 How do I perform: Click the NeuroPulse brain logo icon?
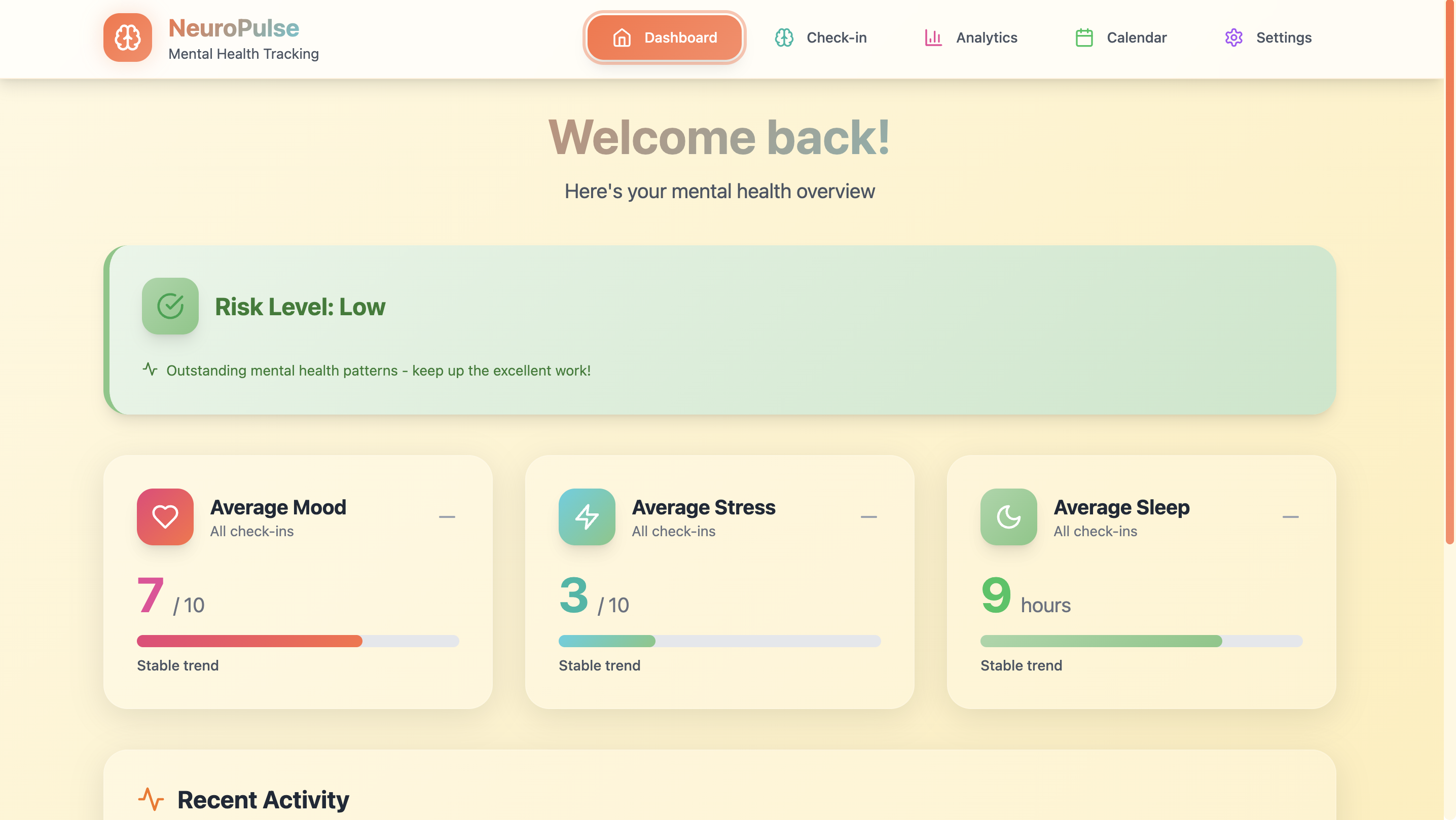click(x=127, y=38)
